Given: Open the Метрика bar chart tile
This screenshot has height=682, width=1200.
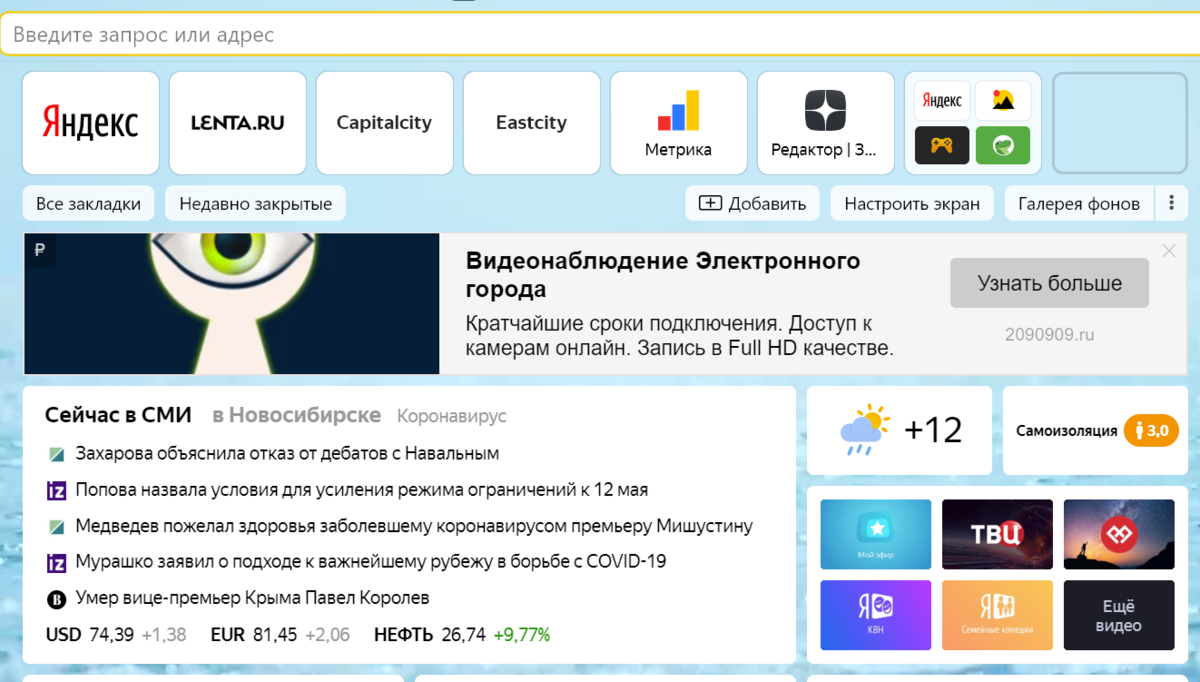Looking at the screenshot, I should click(x=678, y=123).
